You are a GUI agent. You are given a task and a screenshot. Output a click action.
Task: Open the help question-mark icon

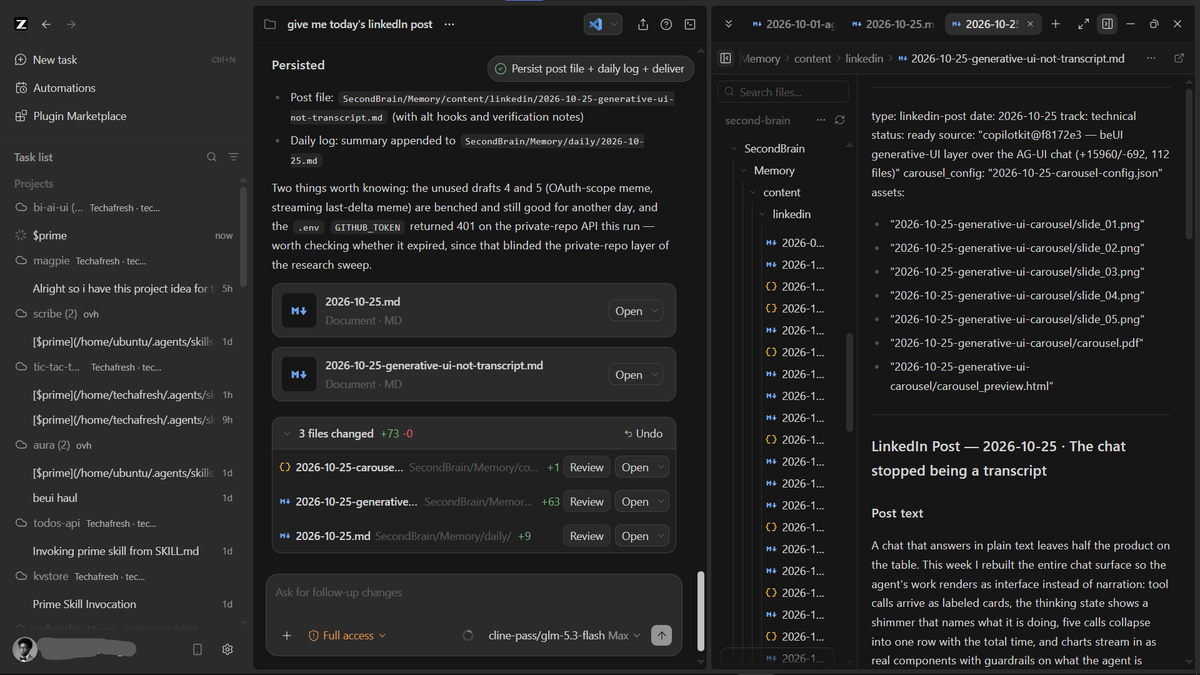point(666,24)
